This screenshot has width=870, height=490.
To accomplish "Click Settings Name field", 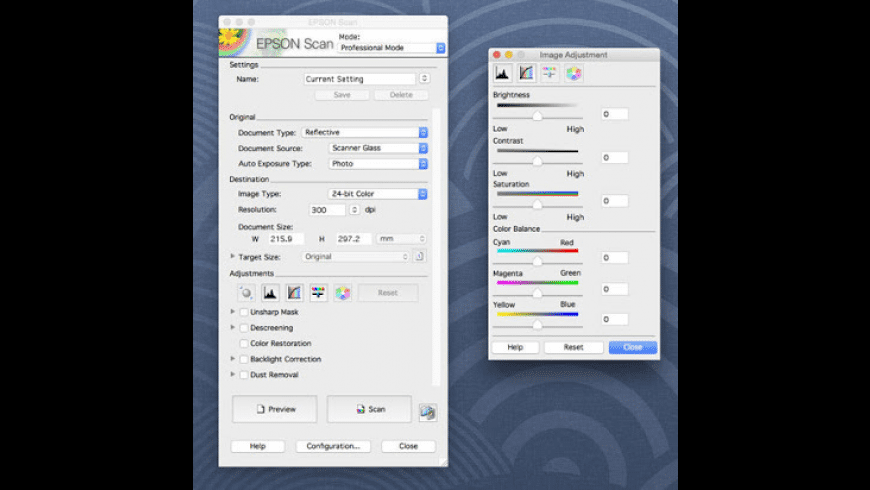I will pos(360,79).
